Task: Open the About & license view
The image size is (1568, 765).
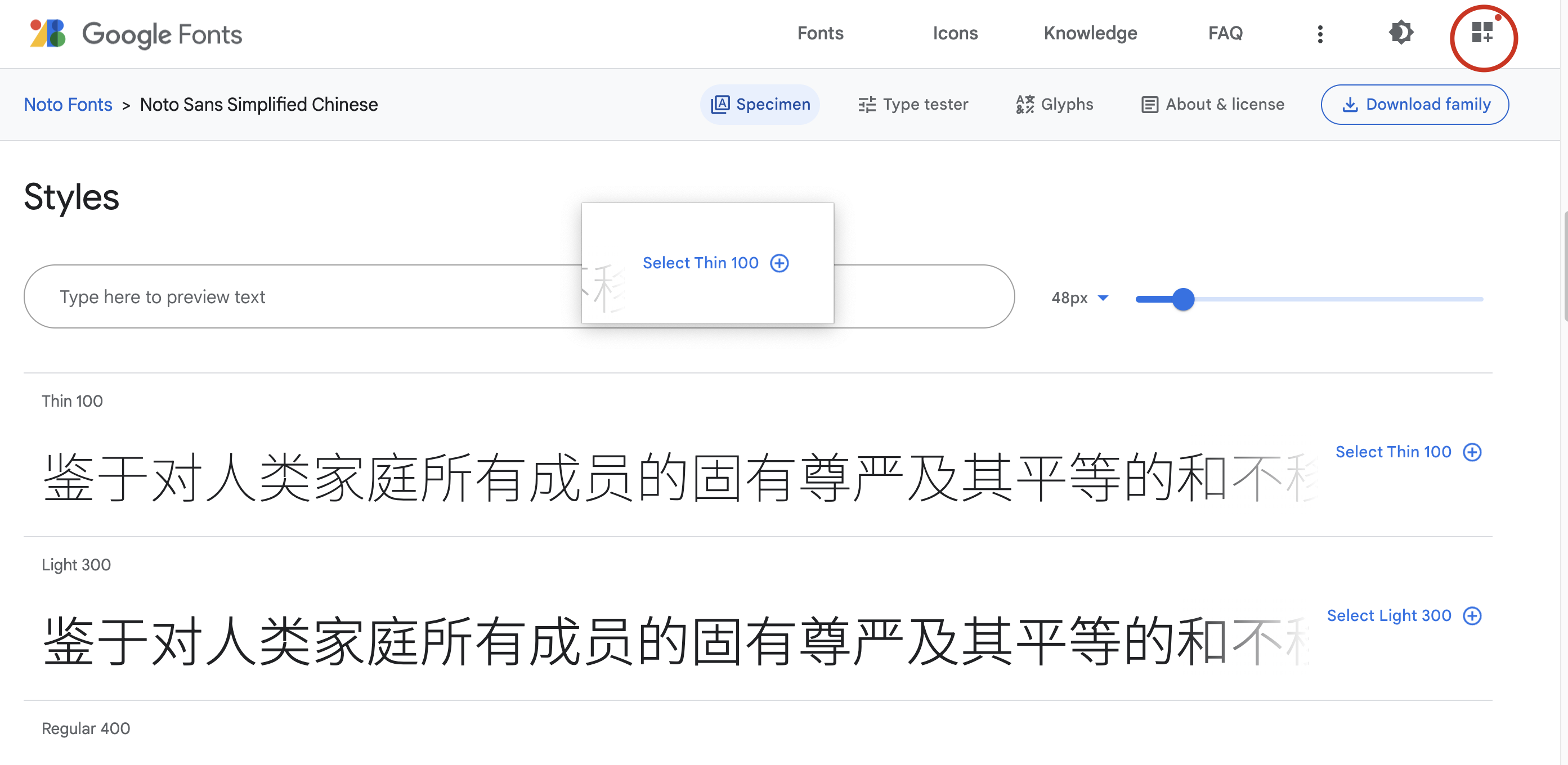Action: coord(1212,104)
